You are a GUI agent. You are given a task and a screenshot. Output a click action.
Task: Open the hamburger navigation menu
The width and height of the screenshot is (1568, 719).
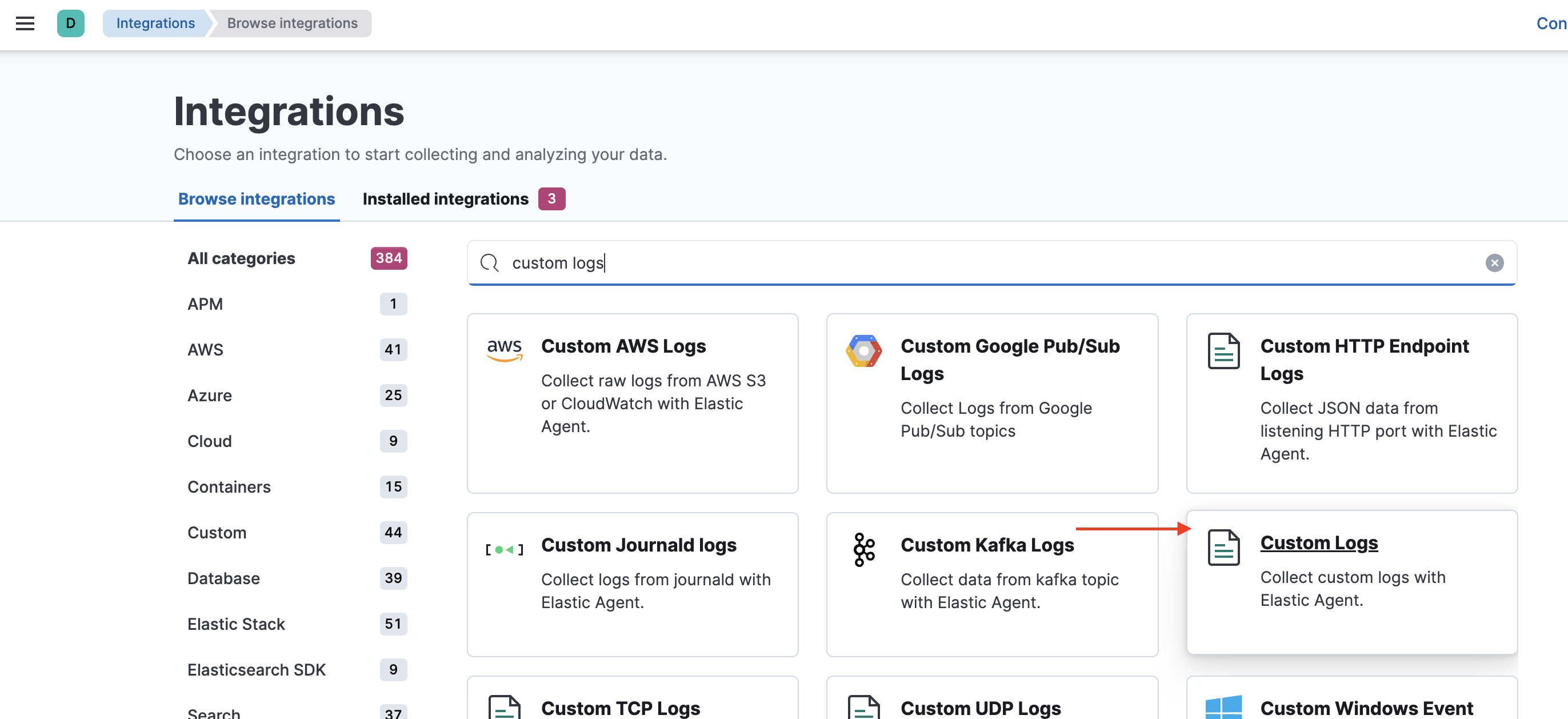pos(25,23)
